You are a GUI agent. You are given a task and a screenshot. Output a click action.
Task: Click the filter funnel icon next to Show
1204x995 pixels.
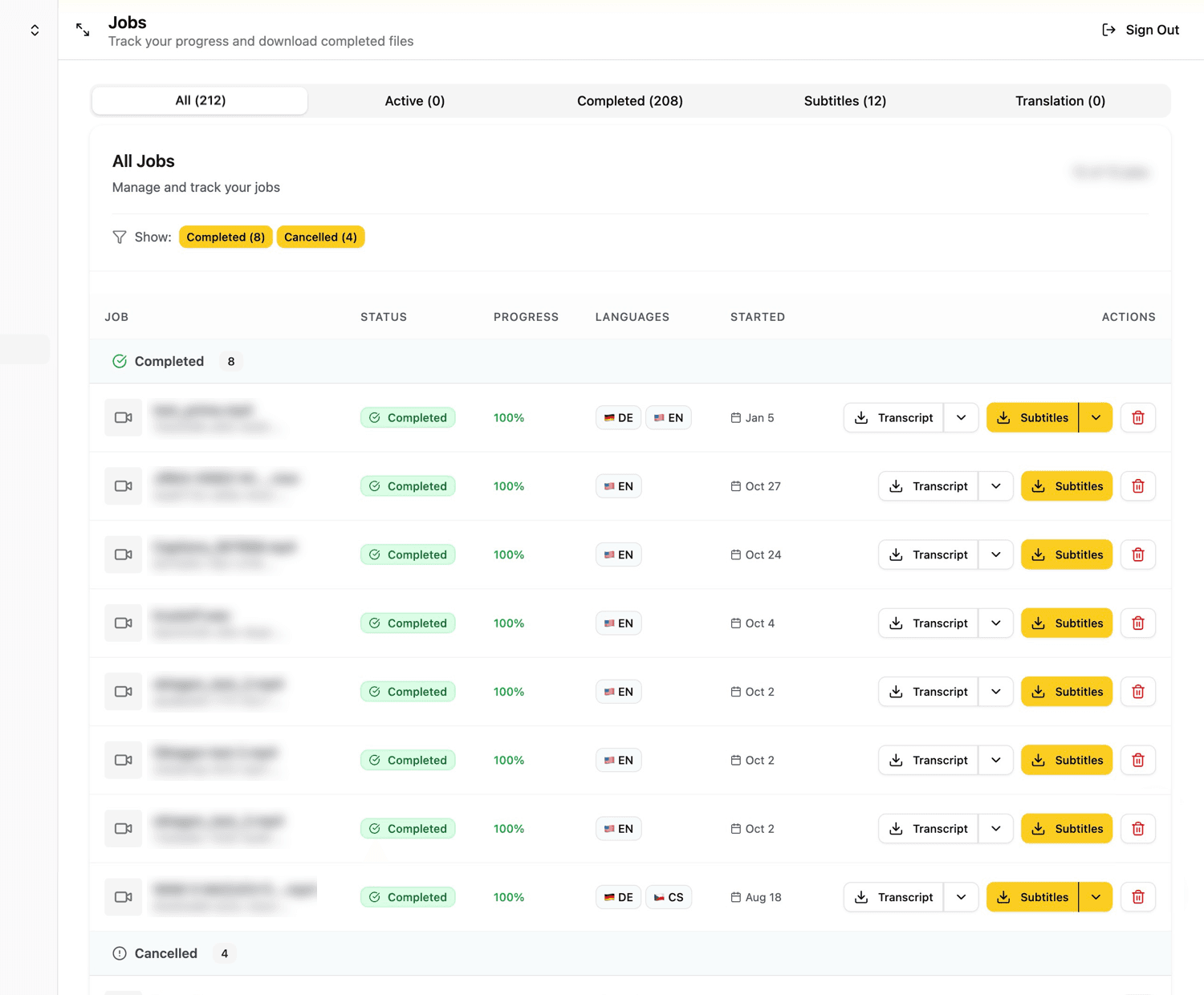click(119, 237)
